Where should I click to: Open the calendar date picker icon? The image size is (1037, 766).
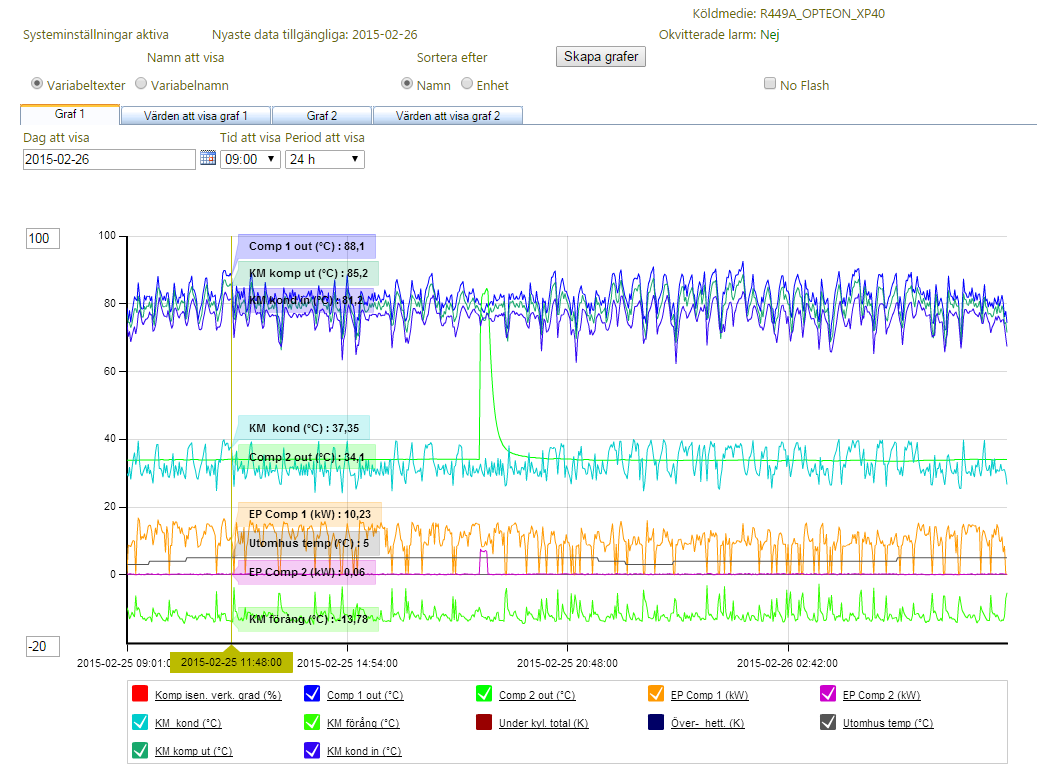(x=208, y=158)
